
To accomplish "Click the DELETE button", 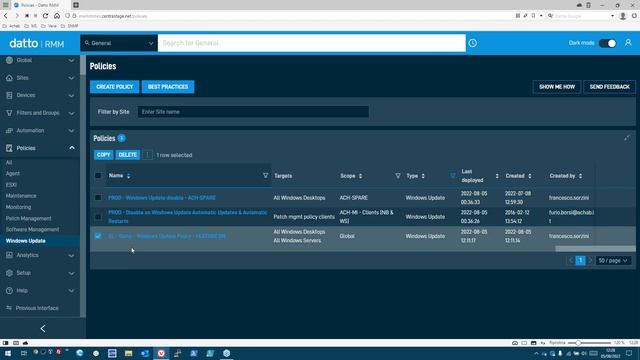I will [x=127, y=155].
